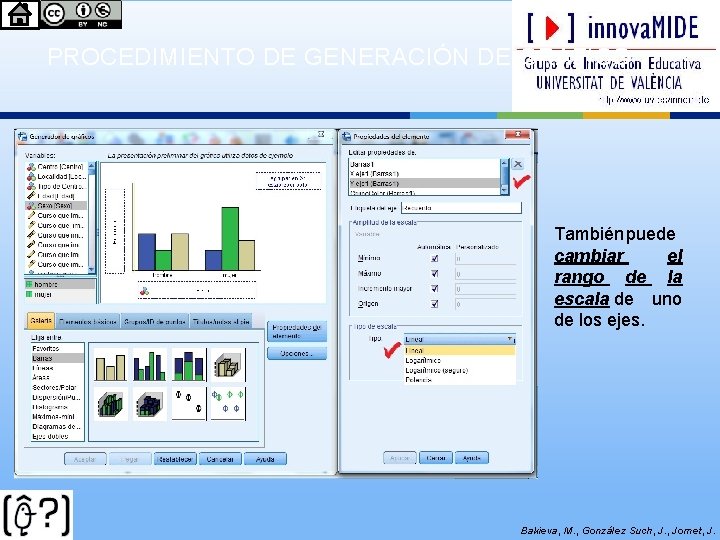Select the simple 3-D bar thumbnail
Screen dimensions: 720x540
[x=229, y=365]
